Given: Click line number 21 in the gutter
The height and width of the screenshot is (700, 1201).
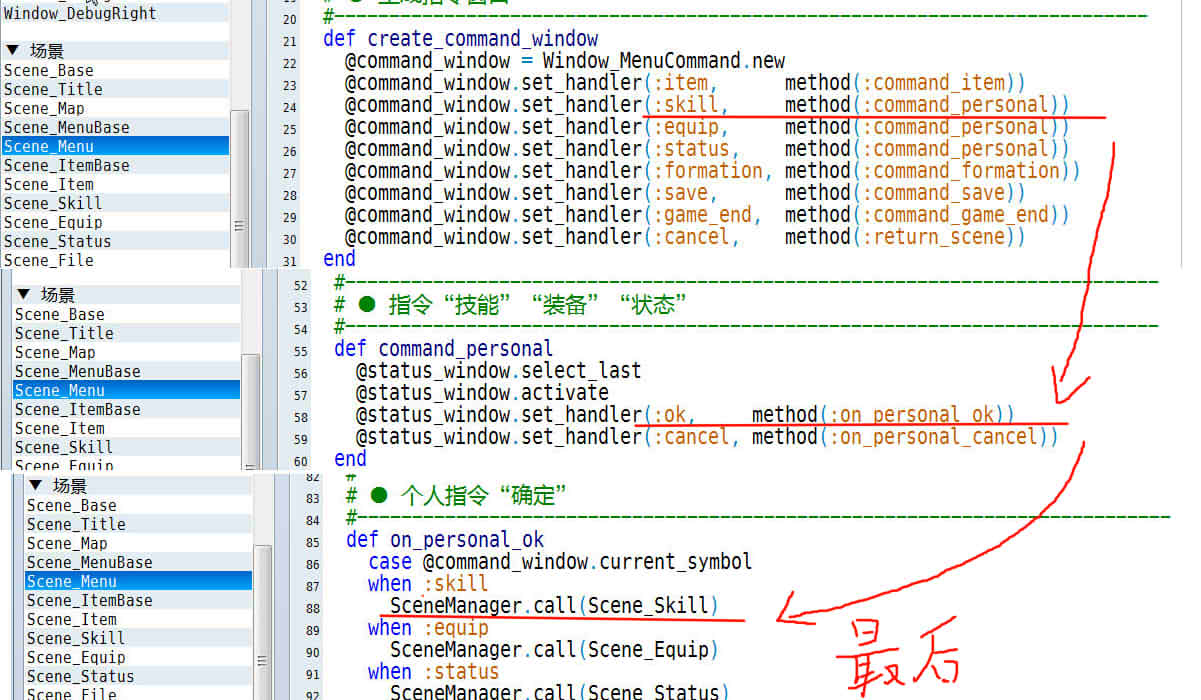Looking at the screenshot, I should 290,41.
